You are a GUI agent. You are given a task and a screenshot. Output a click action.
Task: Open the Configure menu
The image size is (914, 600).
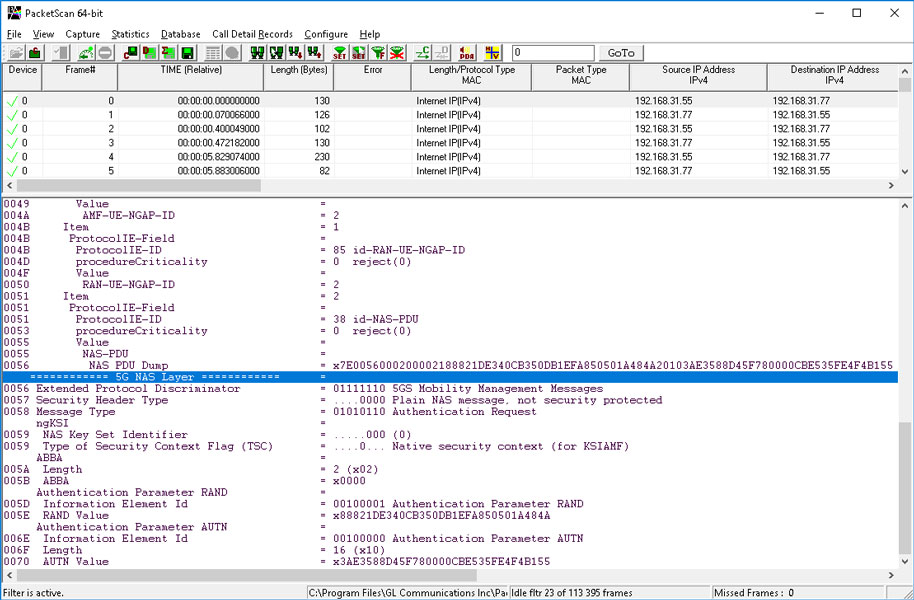(x=326, y=34)
